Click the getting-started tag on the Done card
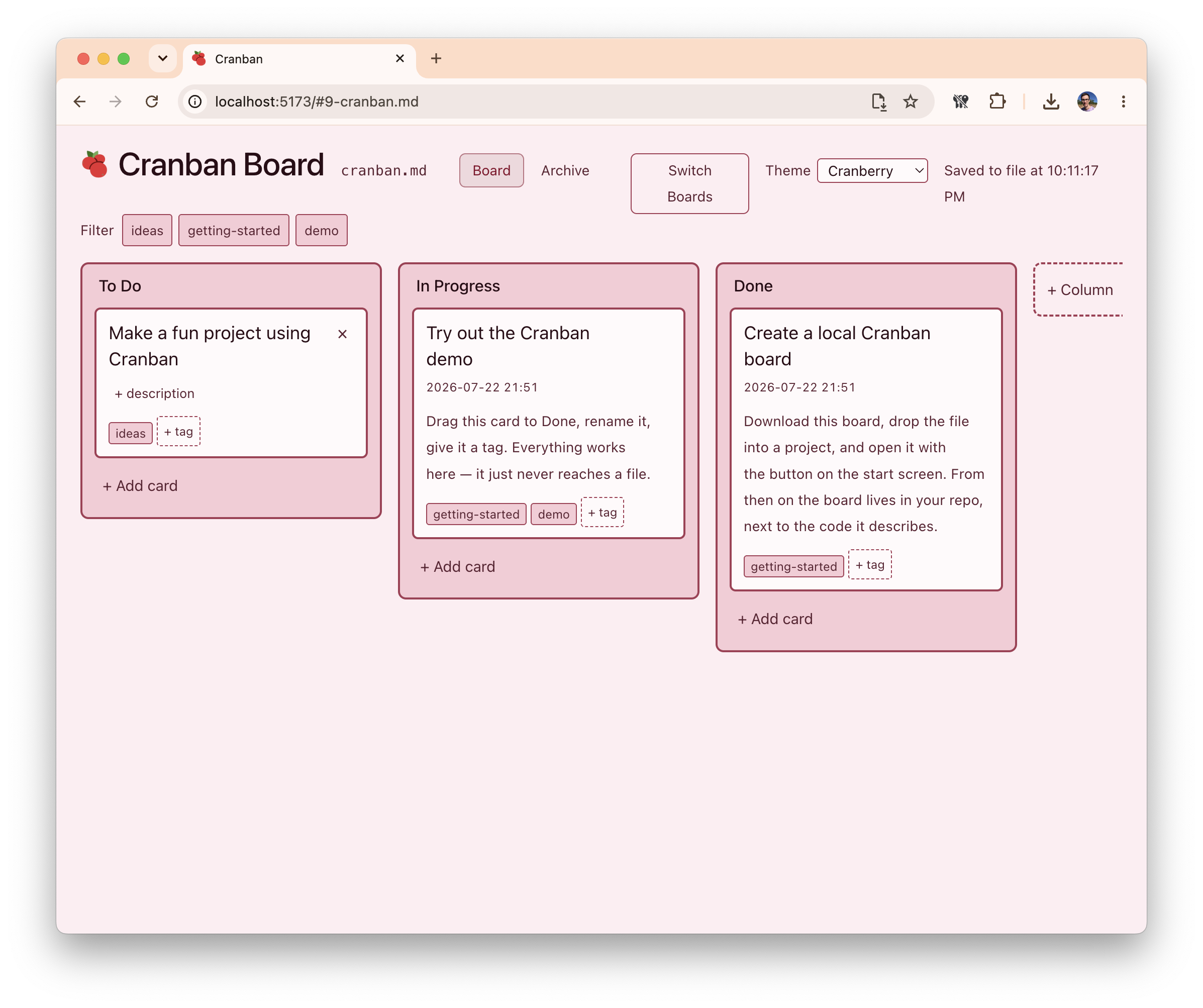 click(x=793, y=566)
